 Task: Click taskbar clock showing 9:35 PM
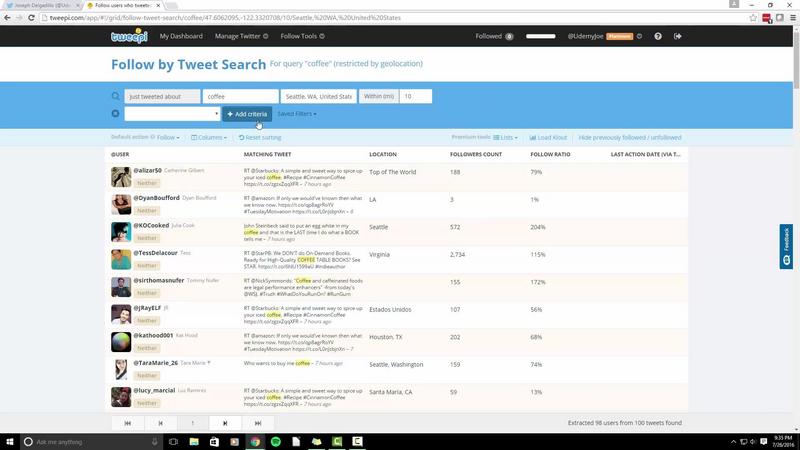783,442
